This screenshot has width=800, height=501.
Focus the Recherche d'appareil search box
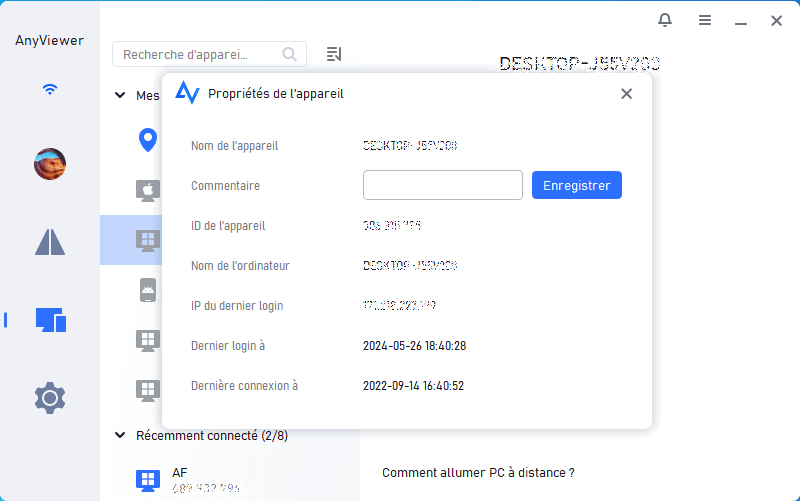pyautogui.click(x=209, y=54)
